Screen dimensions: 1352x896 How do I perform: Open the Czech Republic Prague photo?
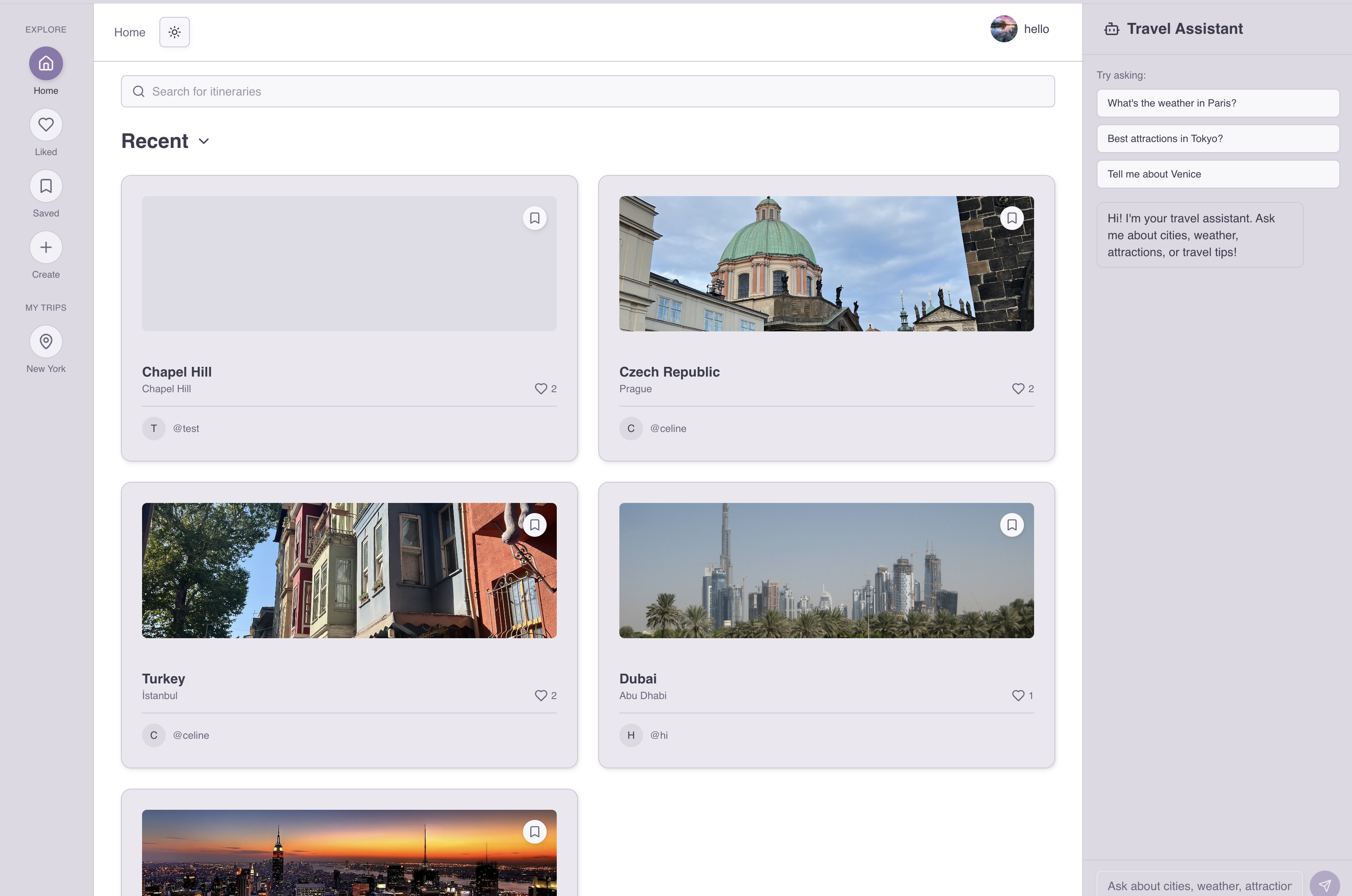click(x=826, y=264)
